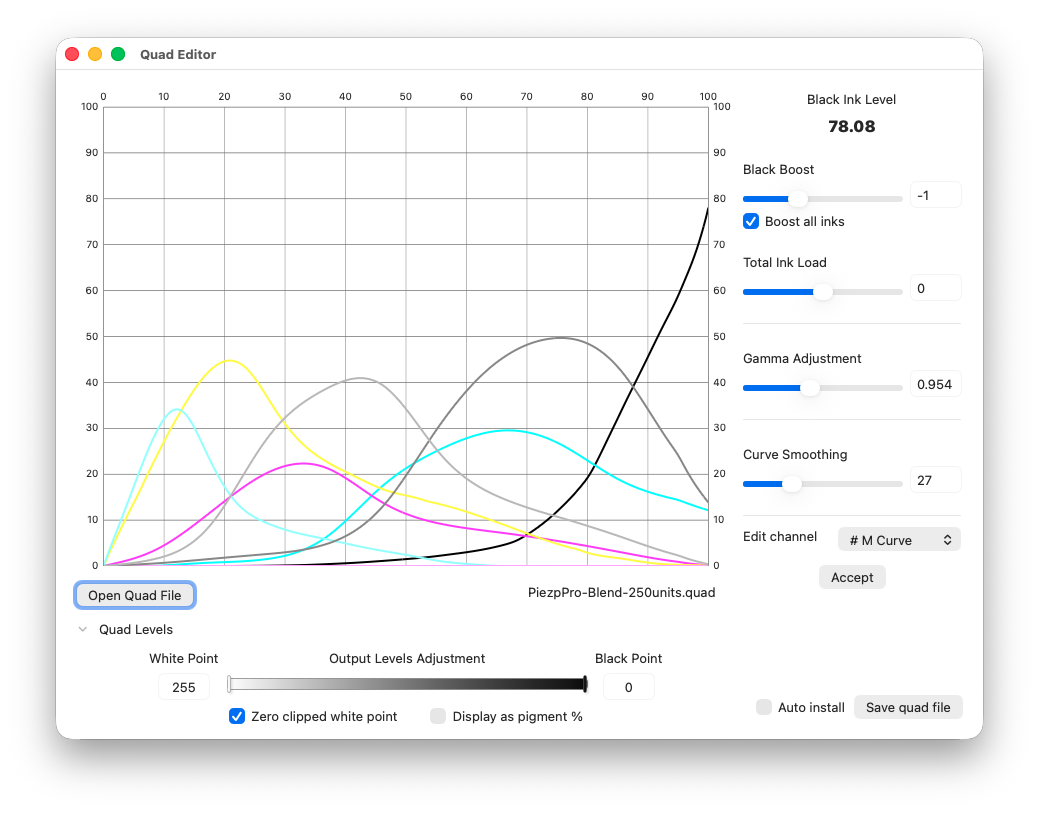1039x813 pixels.
Task: Focus the Black Boost value field
Action: point(935,195)
